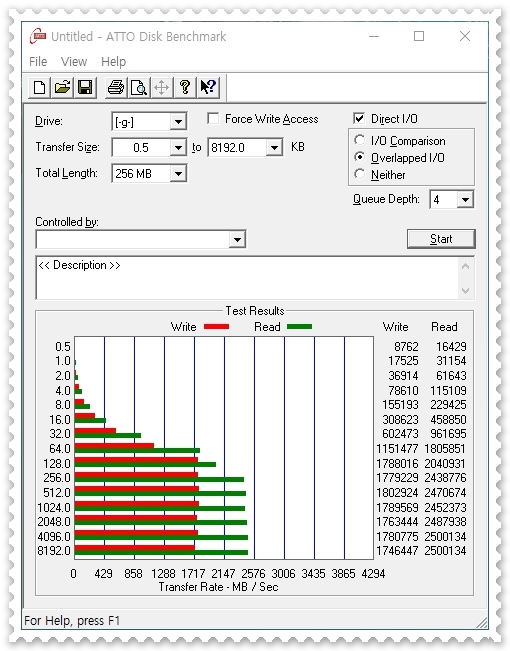Click the Start button
The width and height of the screenshot is (510, 651).
441,239
